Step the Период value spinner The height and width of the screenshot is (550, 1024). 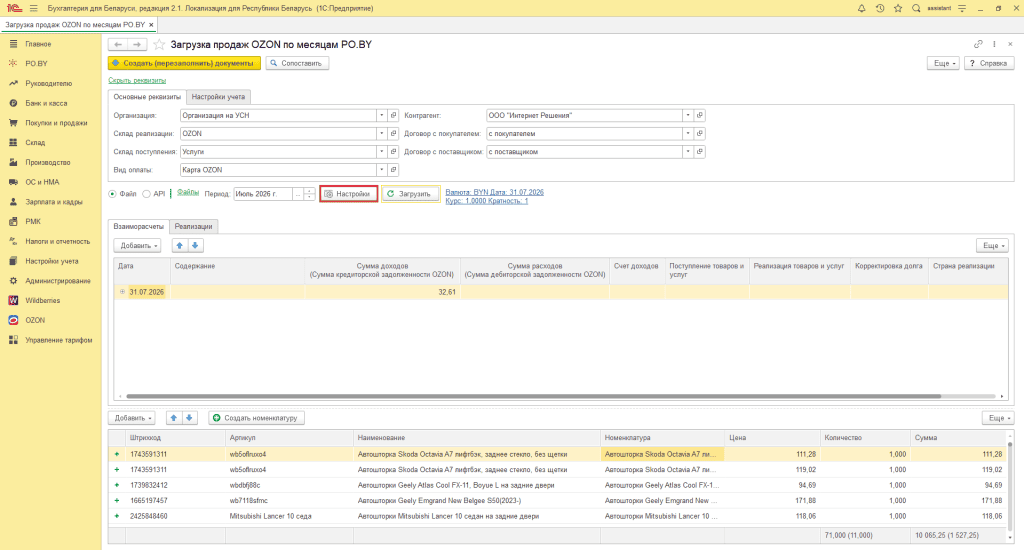[310, 194]
